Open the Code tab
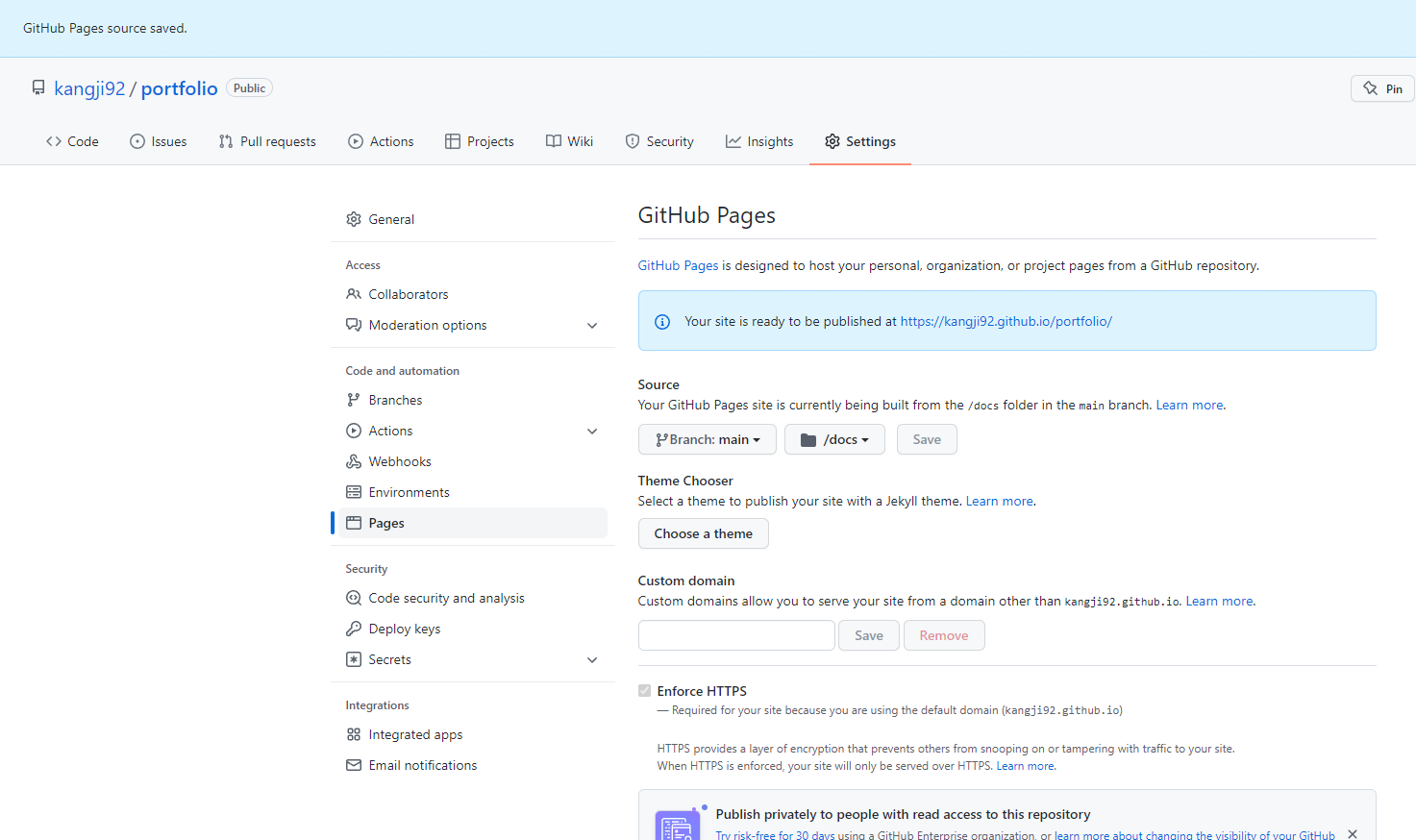The image size is (1416, 840). point(72,141)
